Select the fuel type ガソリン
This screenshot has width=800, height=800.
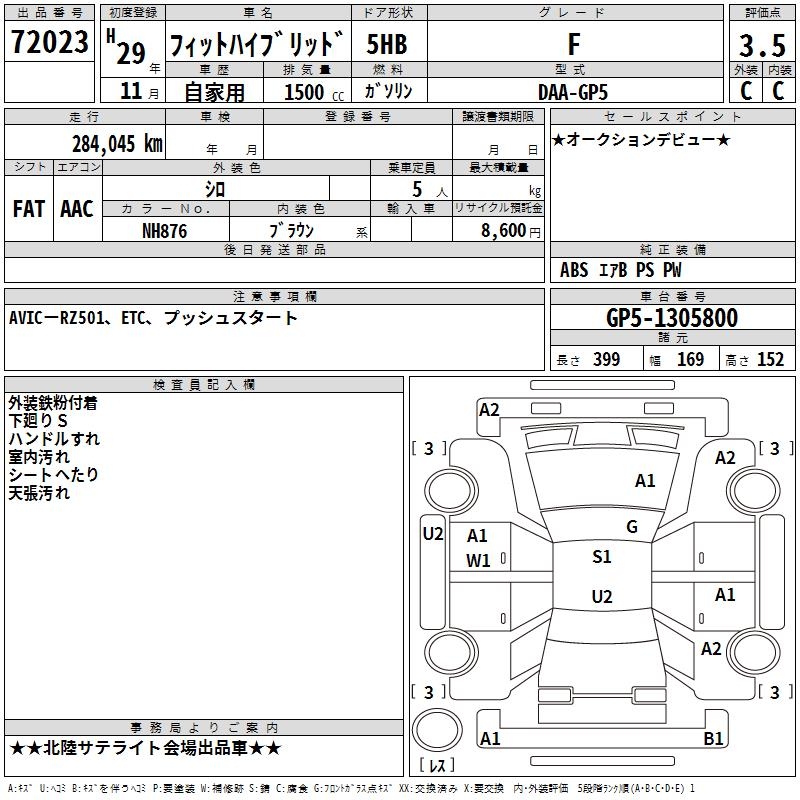(x=388, y=91)
